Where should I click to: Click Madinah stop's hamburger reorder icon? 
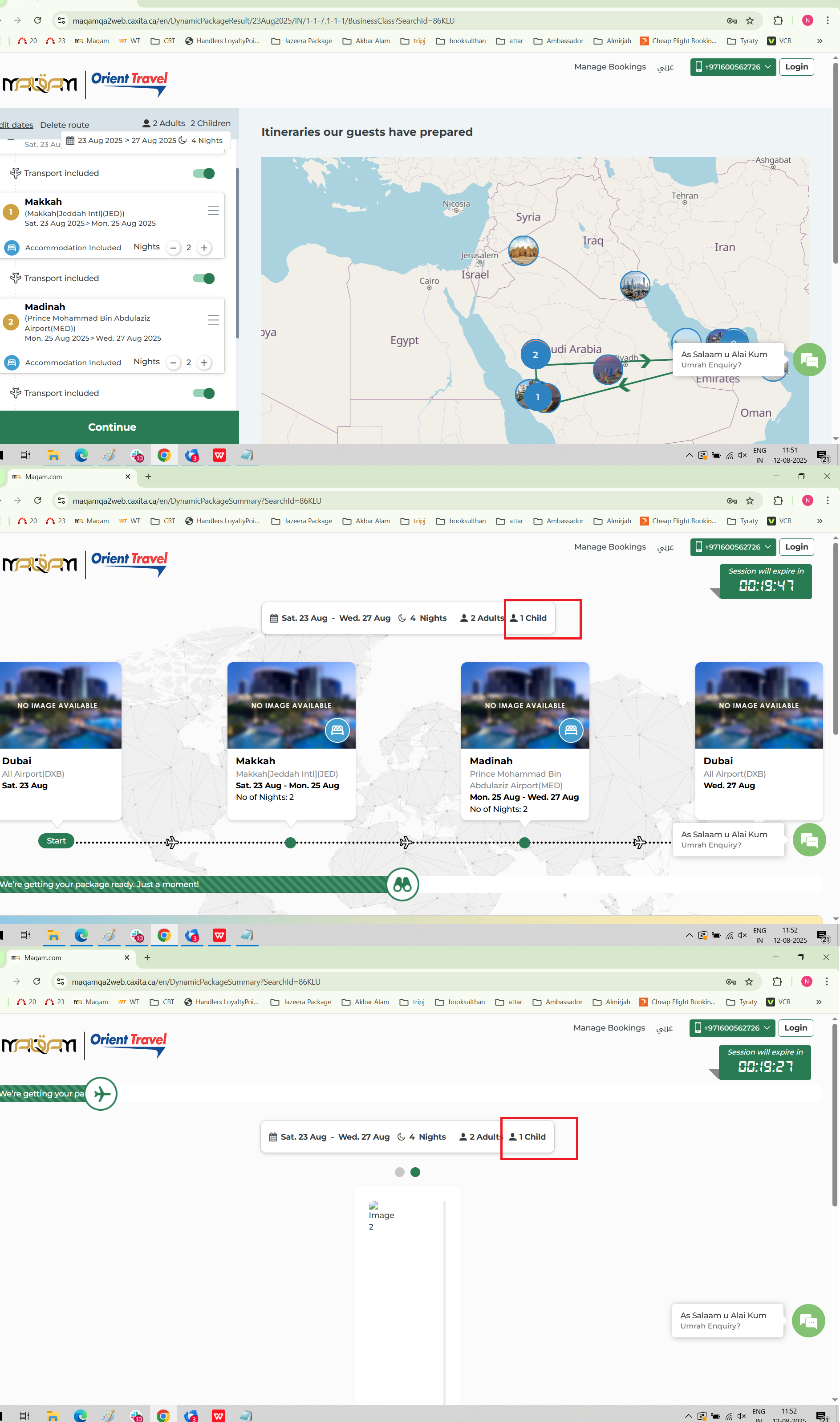[213, 320]
